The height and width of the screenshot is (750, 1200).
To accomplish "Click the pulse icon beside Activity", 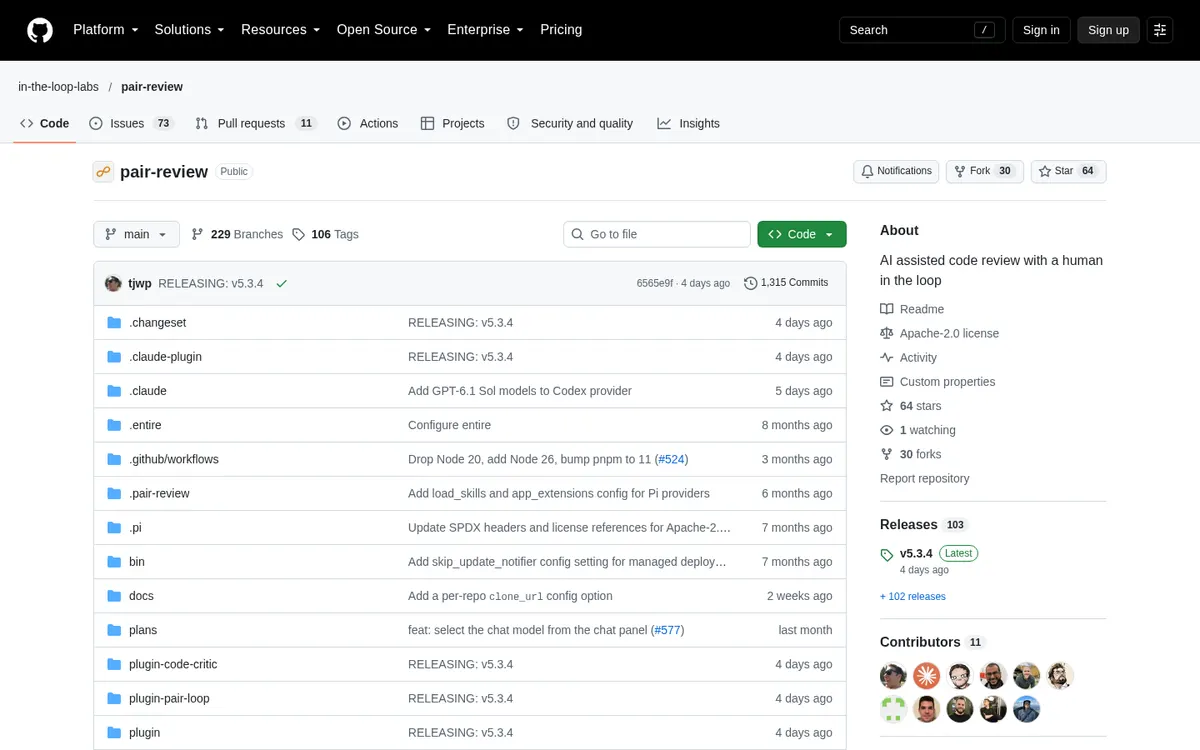I will click(x=886, y=357).
